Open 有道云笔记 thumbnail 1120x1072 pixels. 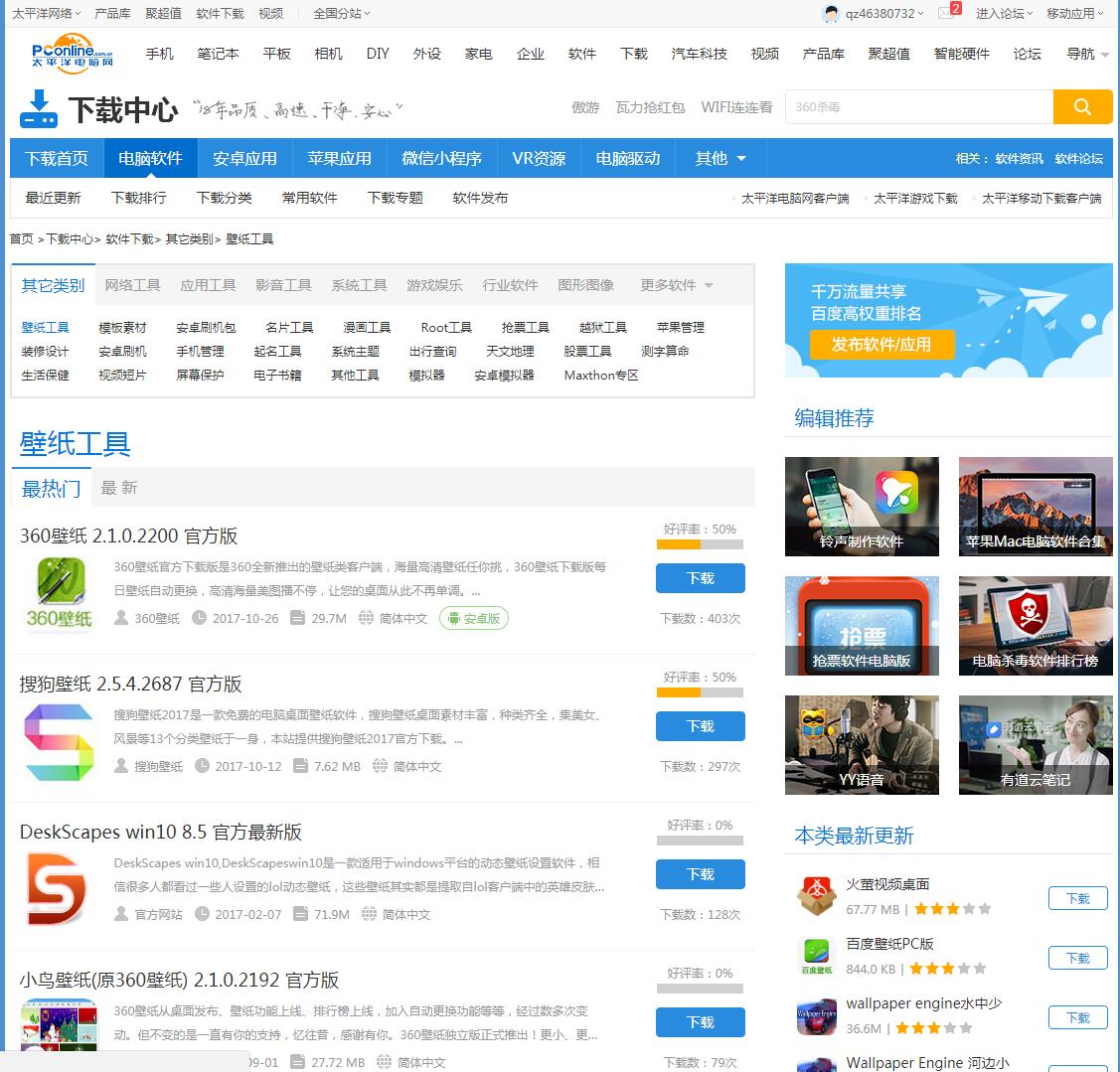click(x=1035, y=745)
